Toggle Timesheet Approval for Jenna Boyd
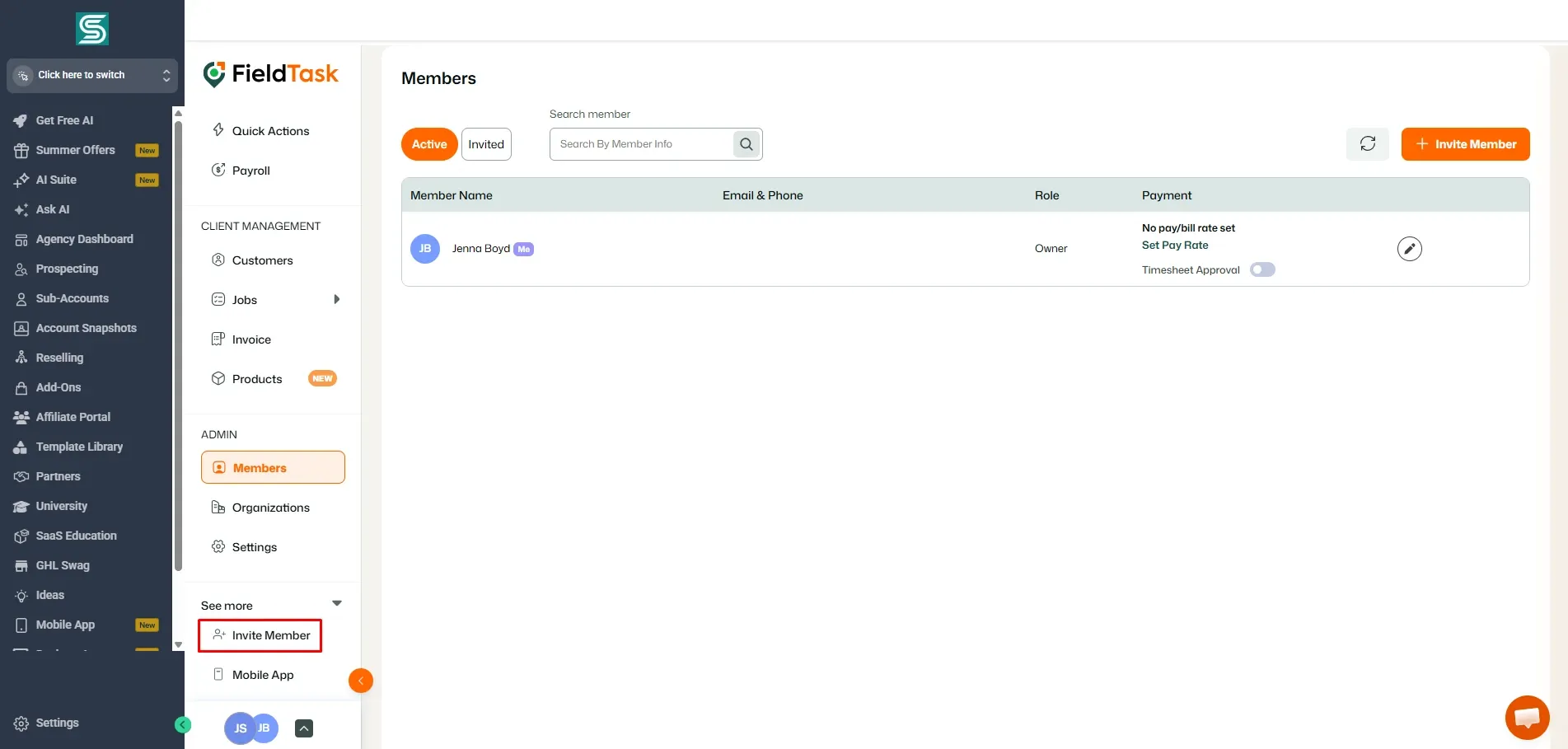This screenshot has height=749, width=1568. 1262,269
